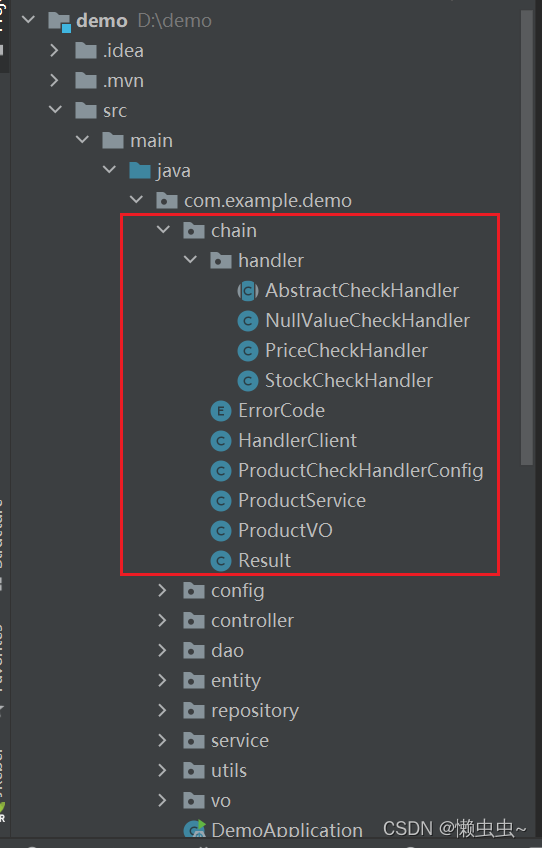Select the vo package label
542x848 pixels.
point(221,800)
